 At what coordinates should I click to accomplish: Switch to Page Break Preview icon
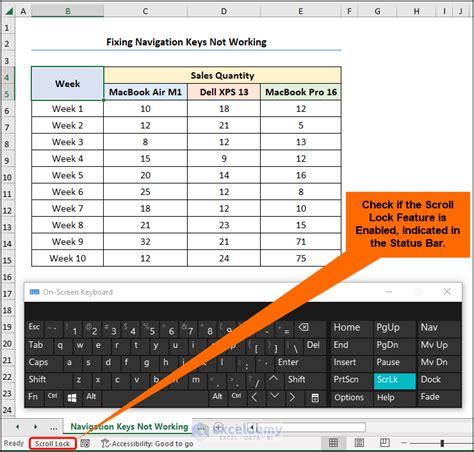[385, 443]
